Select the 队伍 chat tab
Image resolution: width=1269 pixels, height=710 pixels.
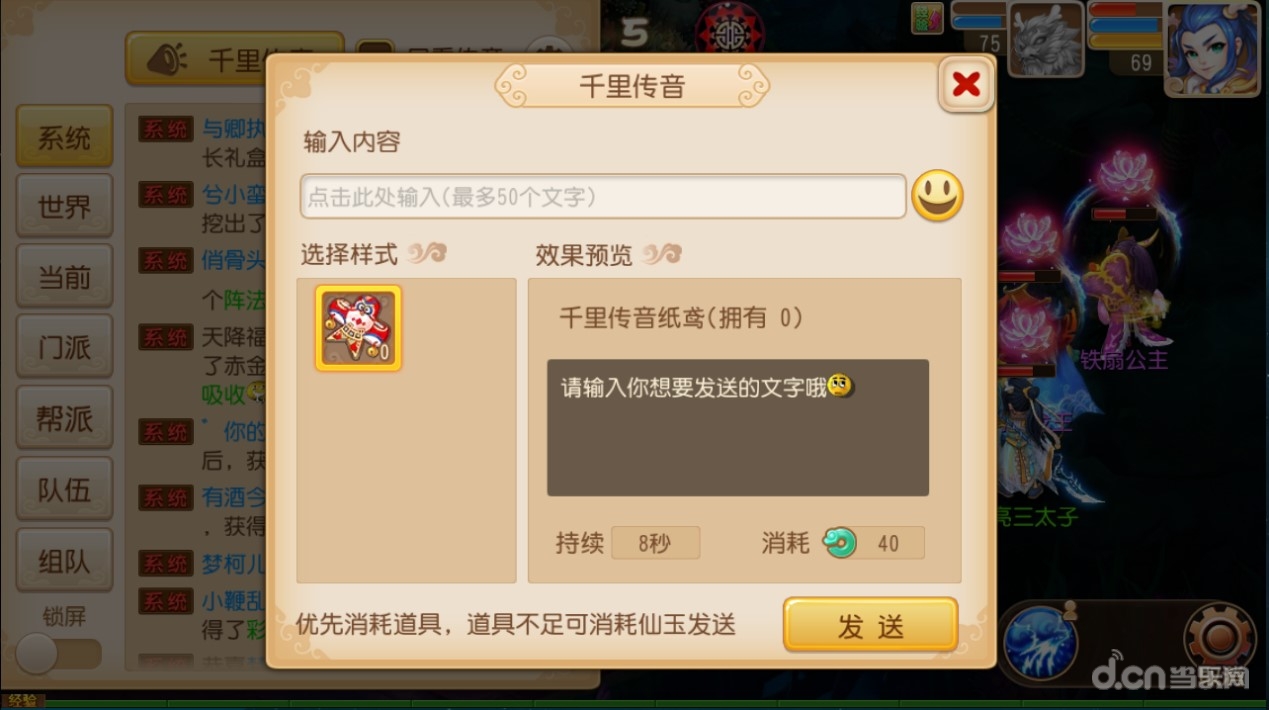(x=64, y=489)
